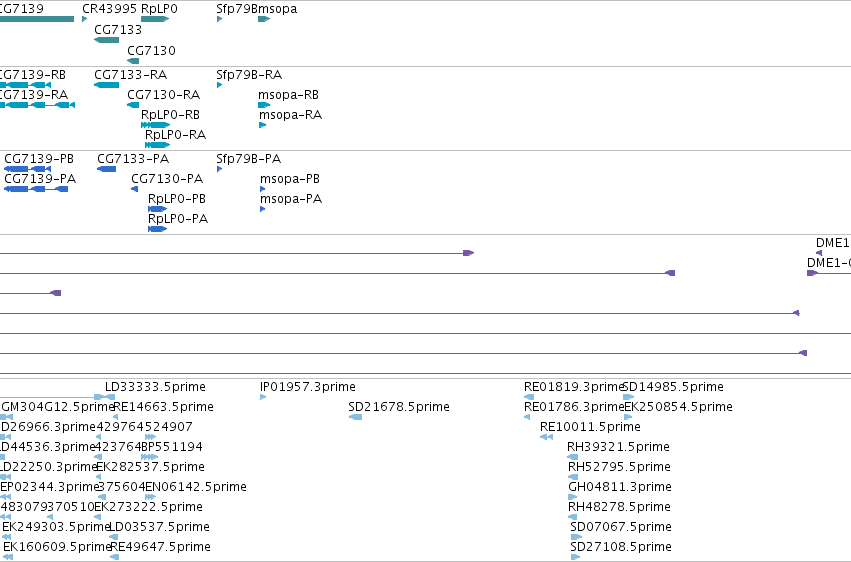Click the EK273222.5prime EST label

(x=149, y=507)
